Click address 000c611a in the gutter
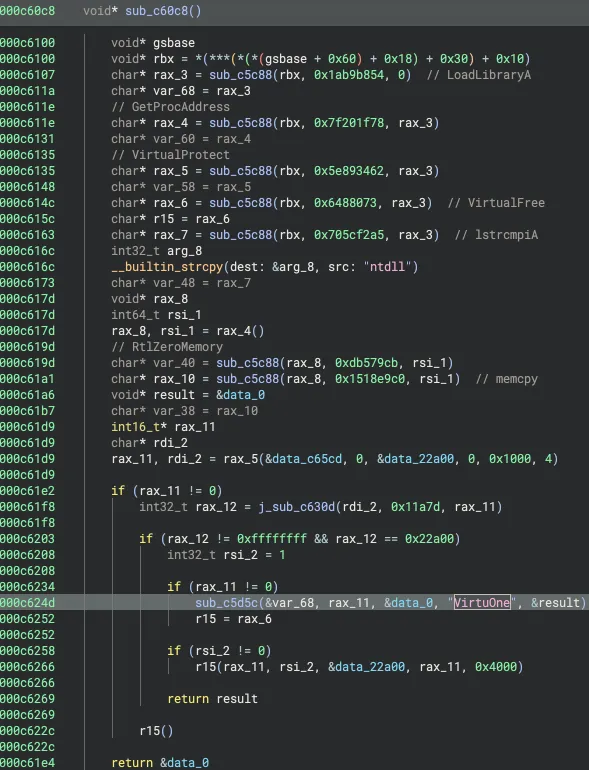Screen dimensions: 589x770 click(28, 91)
